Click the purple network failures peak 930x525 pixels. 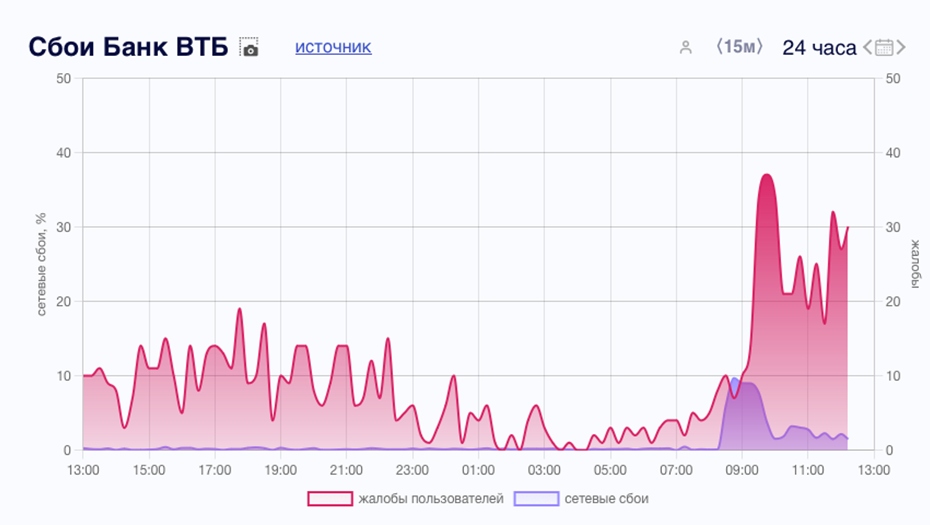pos(735,380)
